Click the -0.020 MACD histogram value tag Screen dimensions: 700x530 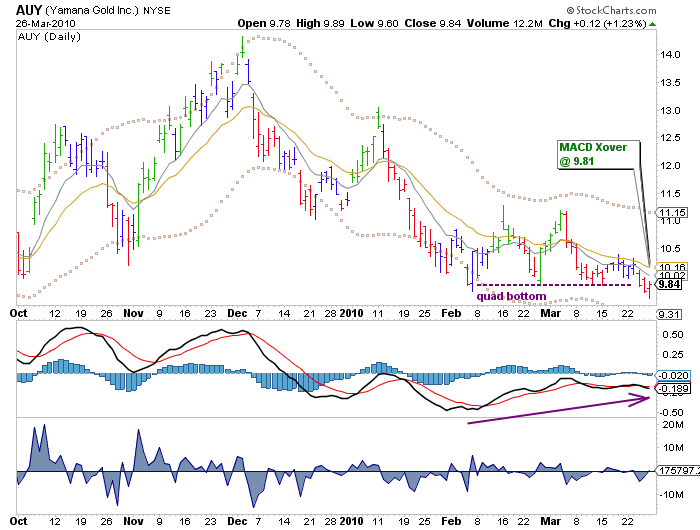tap(674, 376)
